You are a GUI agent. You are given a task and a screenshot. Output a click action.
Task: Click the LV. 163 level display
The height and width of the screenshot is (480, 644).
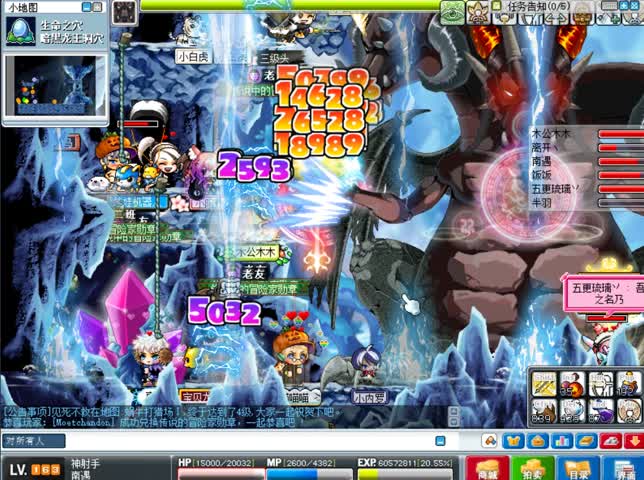(34, 470)
